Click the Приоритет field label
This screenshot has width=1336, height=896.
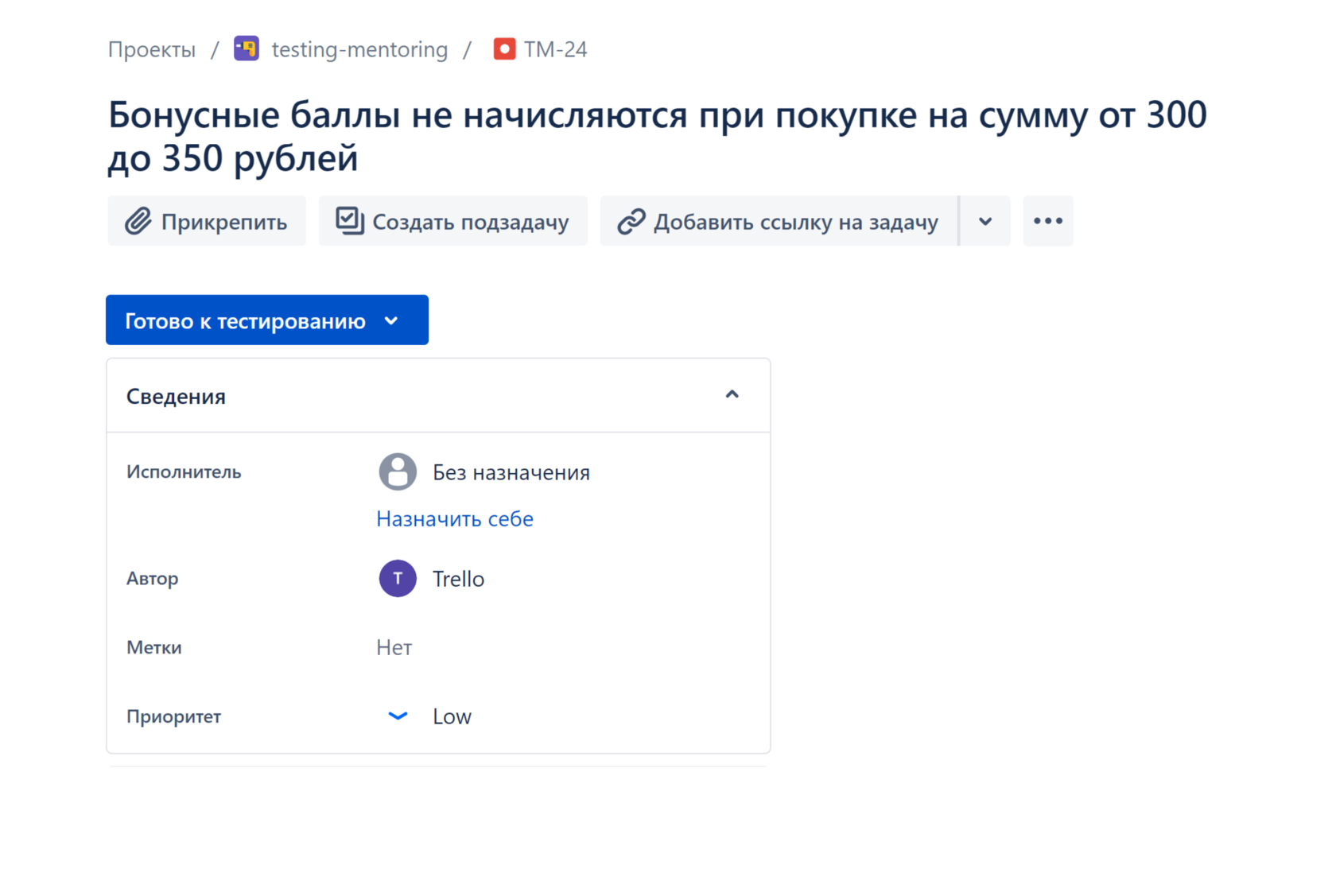click(173, 716)
